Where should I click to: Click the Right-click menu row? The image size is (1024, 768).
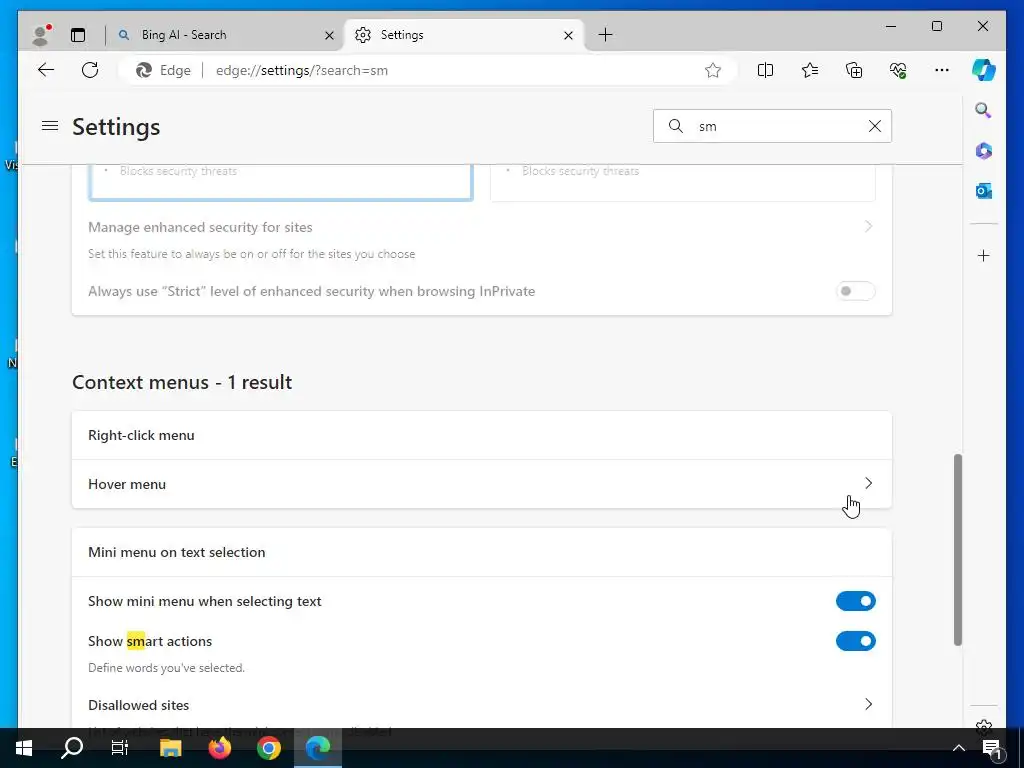pyautogui.click(x=482, y=436)
